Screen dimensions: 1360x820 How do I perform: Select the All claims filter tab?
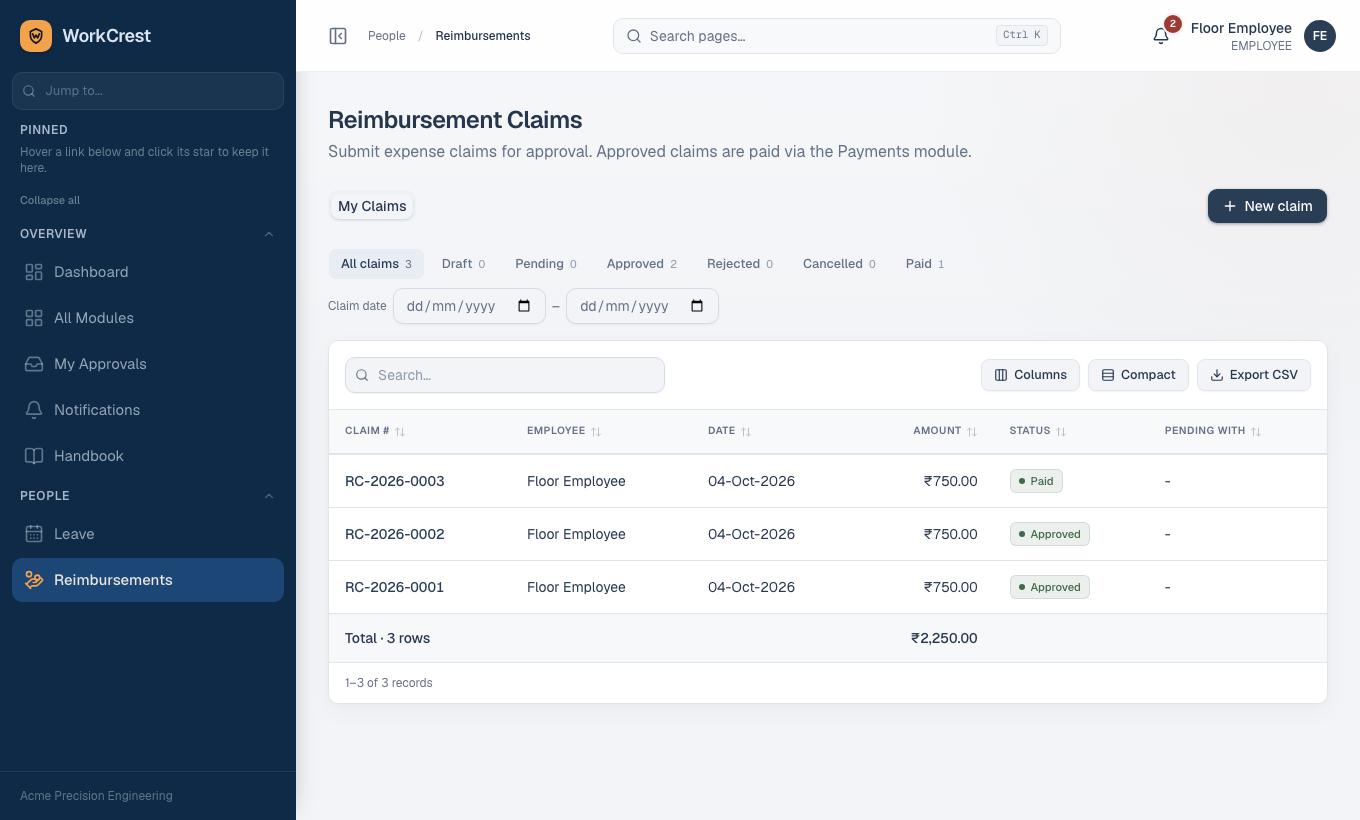click(x=376, y=264)
